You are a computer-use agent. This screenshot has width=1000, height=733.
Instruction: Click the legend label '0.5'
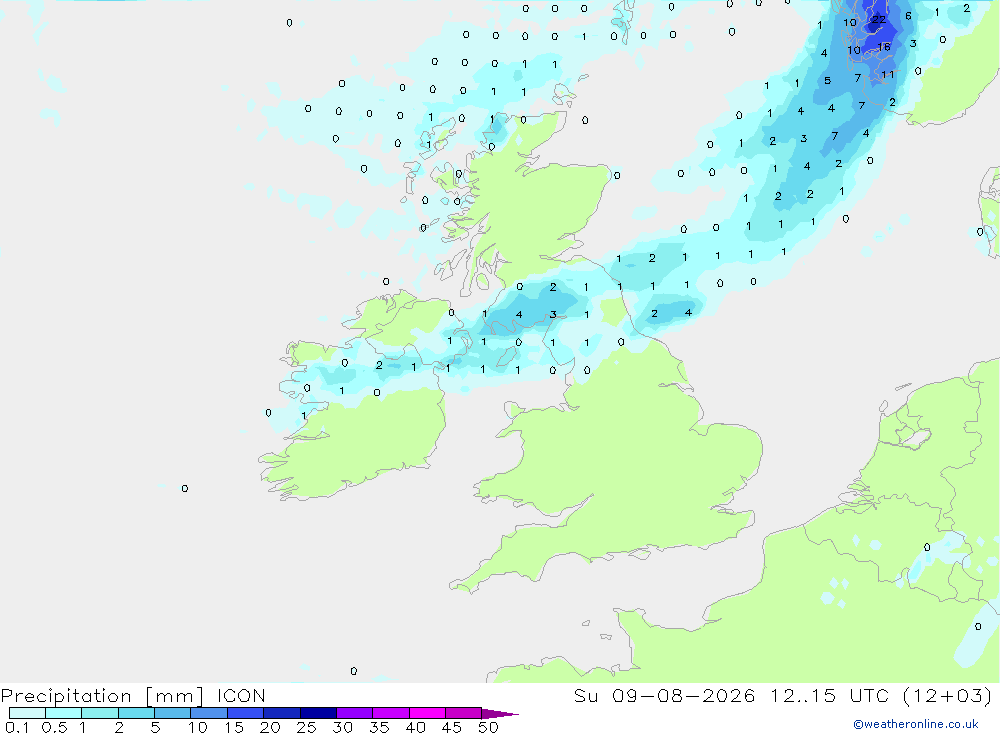pos(55,727)
